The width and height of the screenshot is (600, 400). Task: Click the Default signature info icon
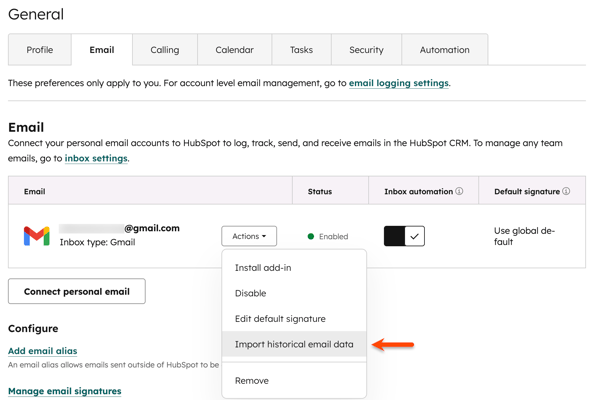tap(566, 191)
